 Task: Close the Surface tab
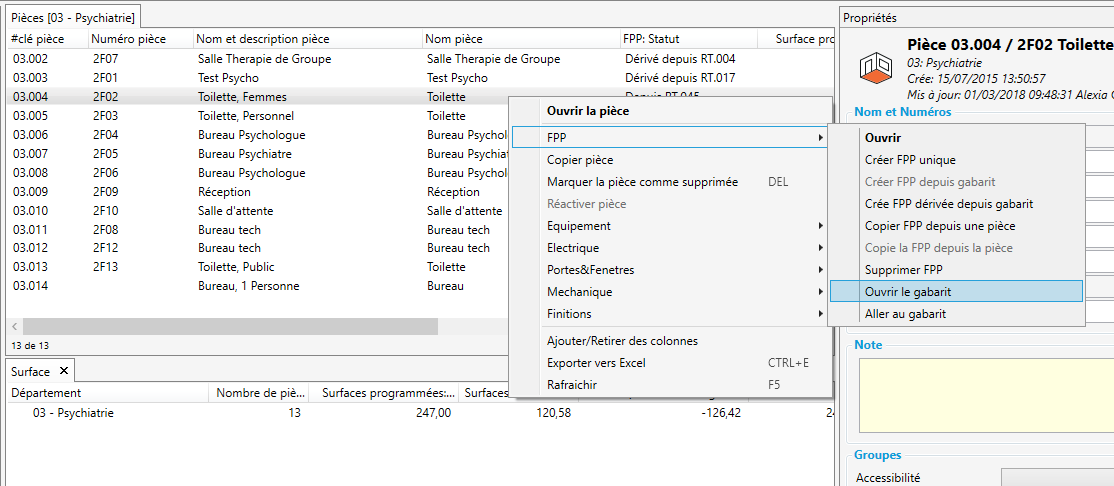(x=63, y=371)
